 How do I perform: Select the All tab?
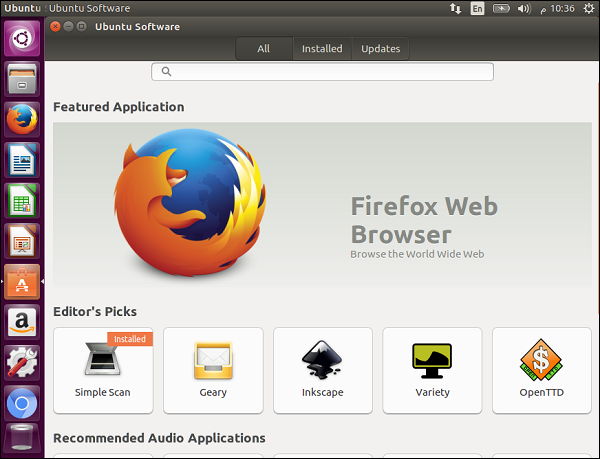pyautogui.click(x=264, y=49)
